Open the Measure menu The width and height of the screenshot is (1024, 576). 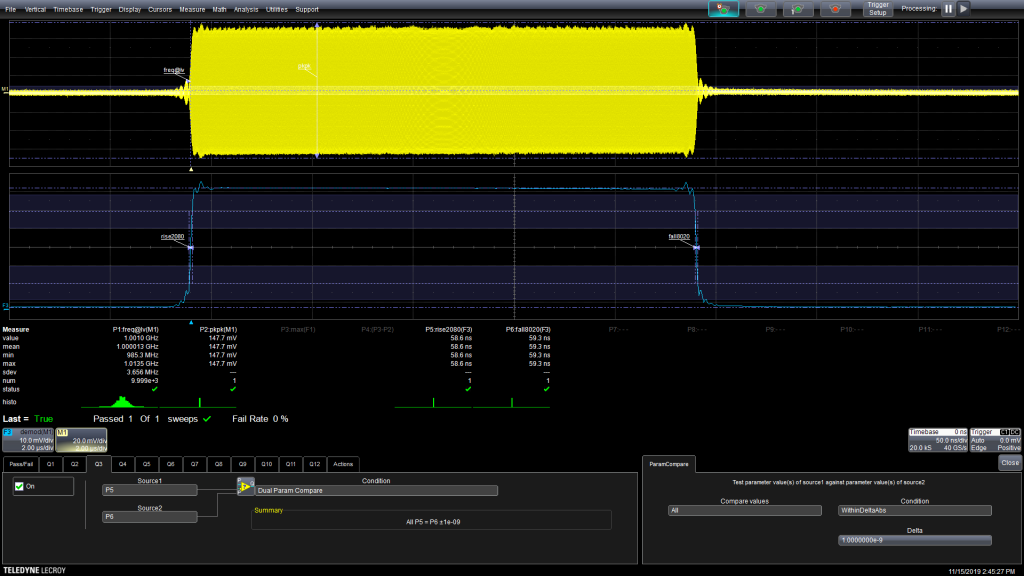192,9
